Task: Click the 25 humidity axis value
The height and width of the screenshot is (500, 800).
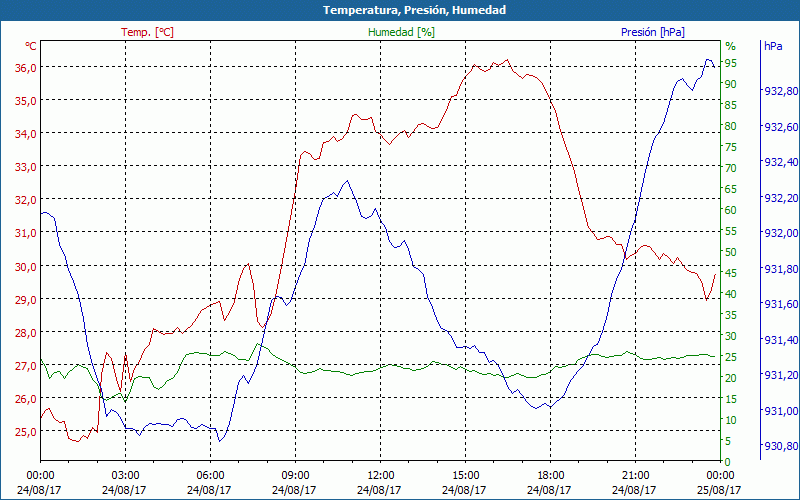Action: point(731,357)
